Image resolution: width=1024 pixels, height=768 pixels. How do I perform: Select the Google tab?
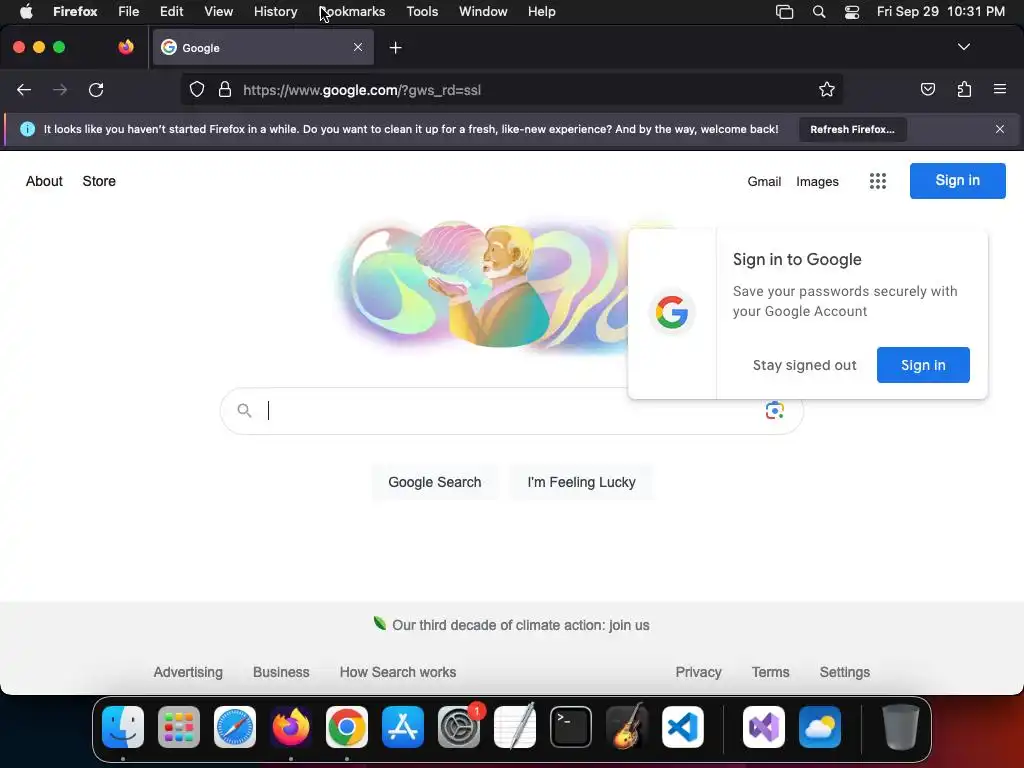[263, 47]
